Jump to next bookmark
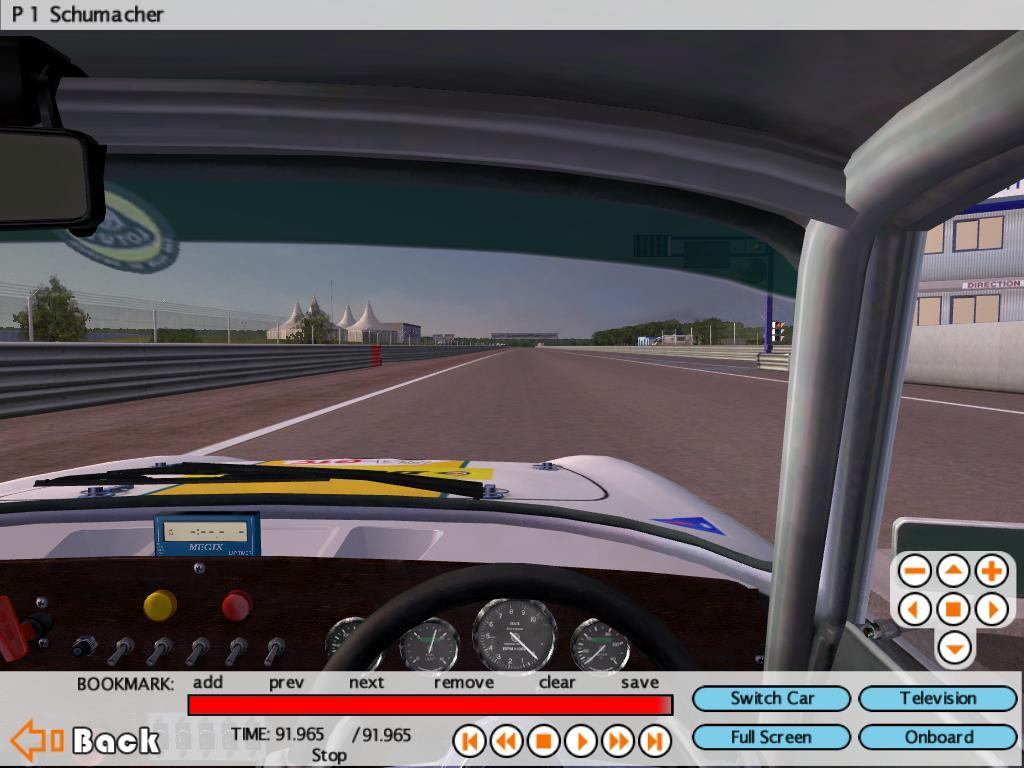1024x768 pixels. click(366, 682)
